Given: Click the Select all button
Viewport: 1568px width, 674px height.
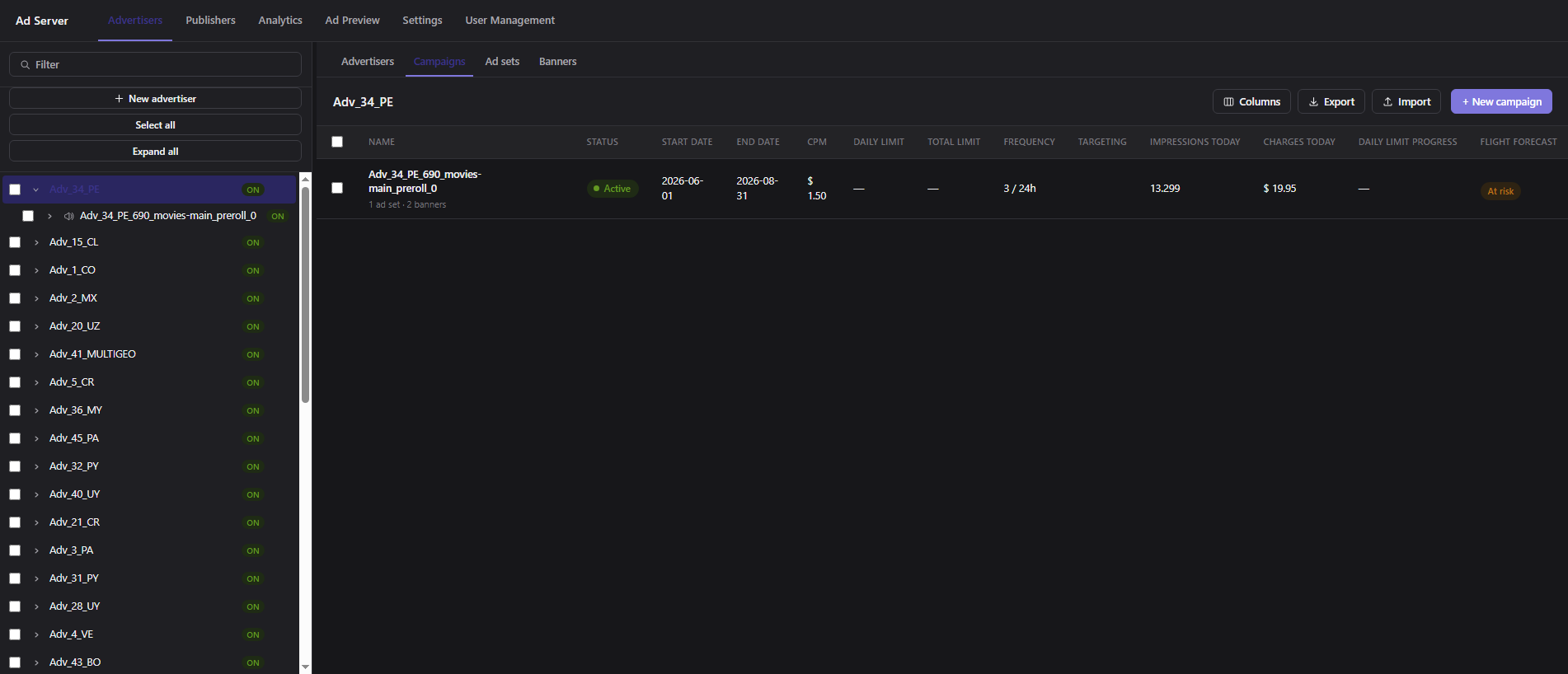Looking at the screenshot, I should click(x=155, y=125).
